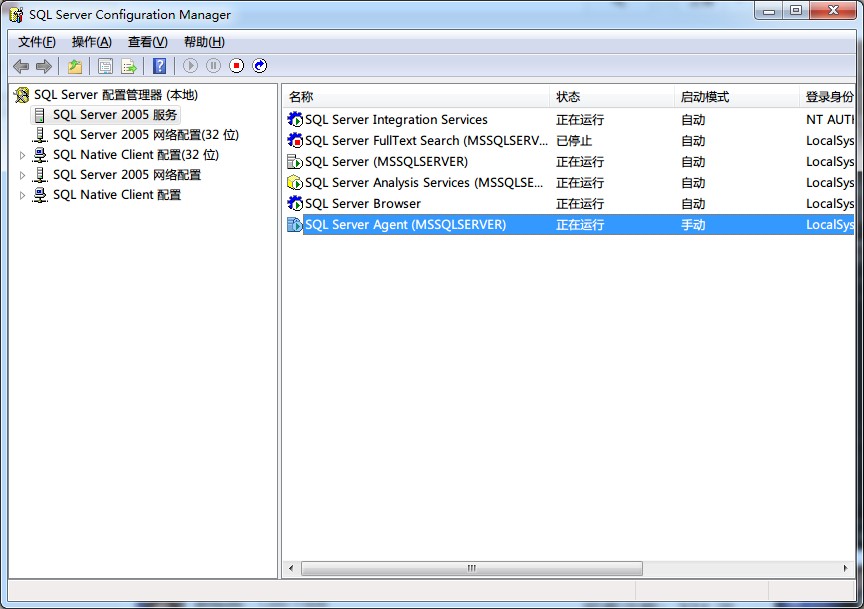864x609 pixels.
Task: Click the Back navigation arrow icon
Action: point(21,66)
